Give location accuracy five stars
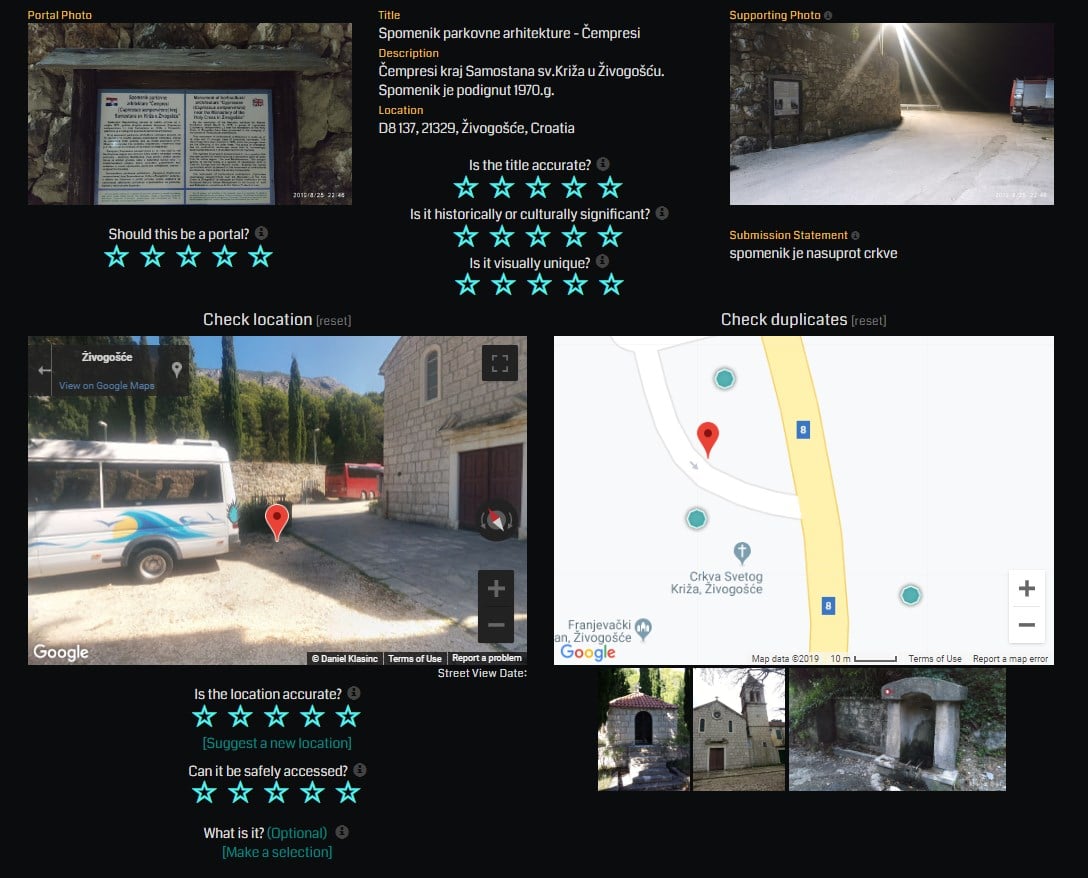This screenshot has width=1088, height=878. (x=348, y=716)
